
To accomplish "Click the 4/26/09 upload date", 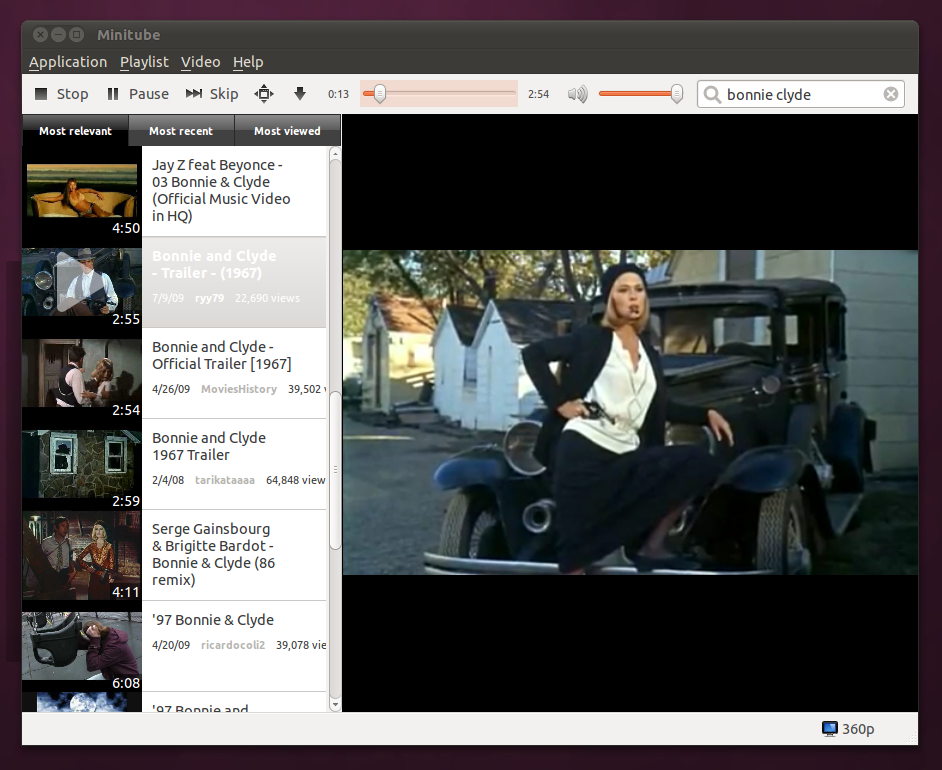I will click(x=171, y=389).
